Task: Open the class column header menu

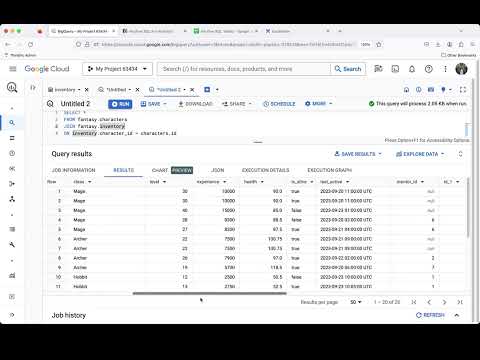Action: click(x=90, y=182)
